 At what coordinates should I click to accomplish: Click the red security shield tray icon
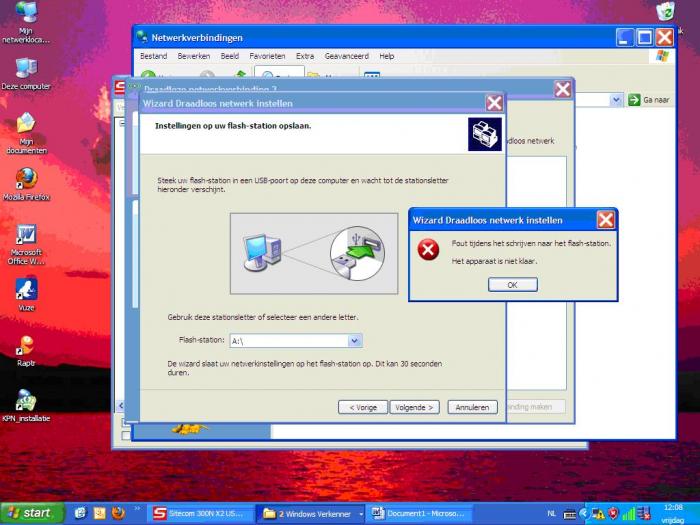[x=613, y=514]
